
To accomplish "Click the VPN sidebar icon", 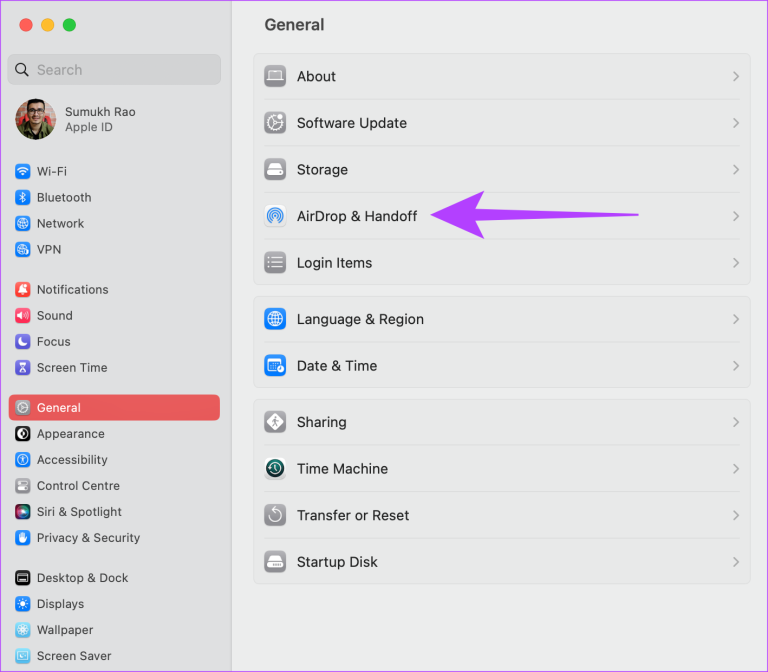I will tap(23, 249).
